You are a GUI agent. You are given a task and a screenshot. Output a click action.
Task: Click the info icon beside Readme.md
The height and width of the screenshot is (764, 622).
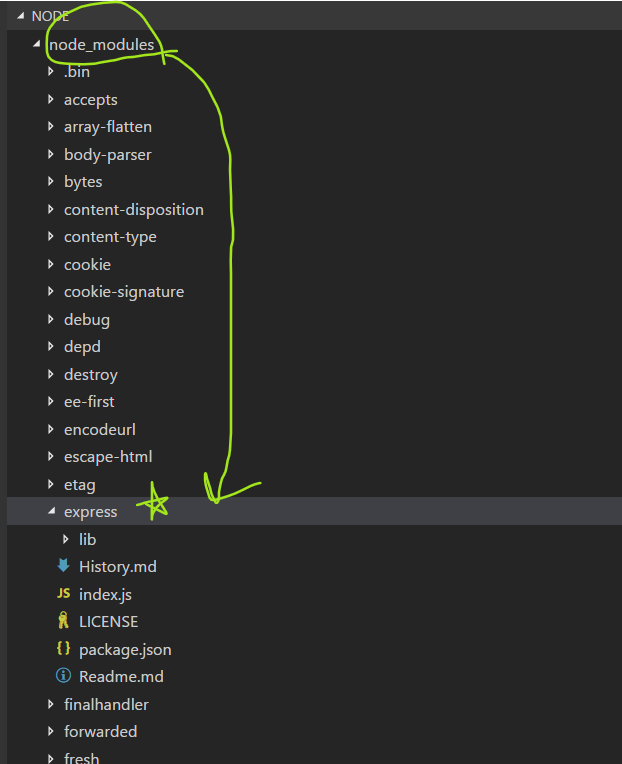coord(63,676)
